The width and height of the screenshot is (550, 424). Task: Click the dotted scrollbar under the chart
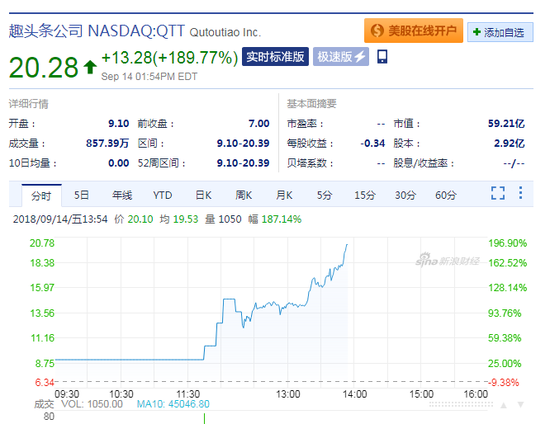461,405
